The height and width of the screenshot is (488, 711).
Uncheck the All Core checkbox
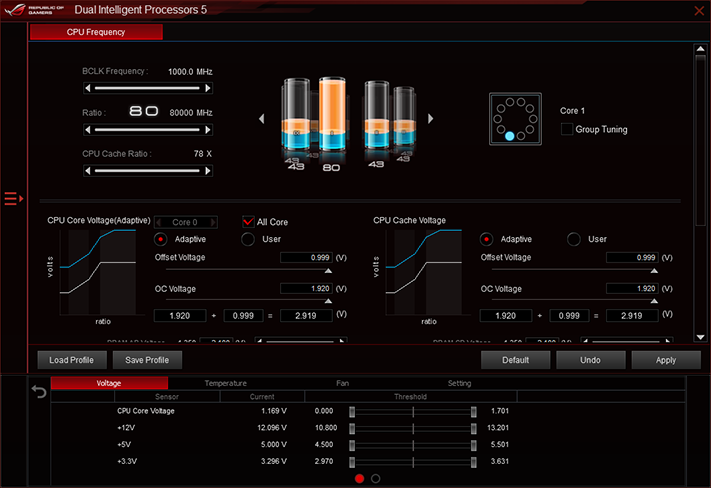coord(248,222)
